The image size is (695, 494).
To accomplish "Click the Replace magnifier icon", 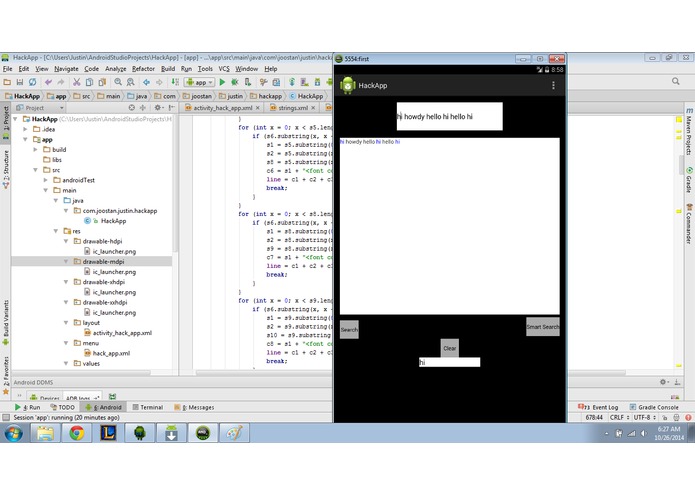I will (130, 82).
